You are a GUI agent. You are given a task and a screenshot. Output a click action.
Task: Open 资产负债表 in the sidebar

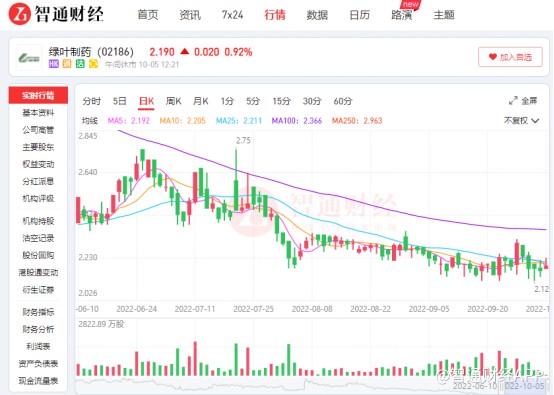tap(38, 364)
